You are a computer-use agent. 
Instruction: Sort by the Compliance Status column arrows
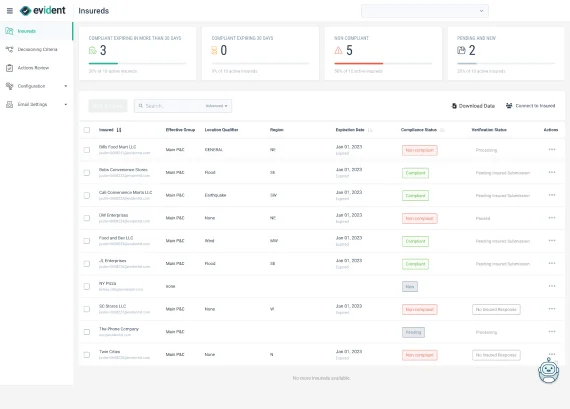[x=442, y=130]
